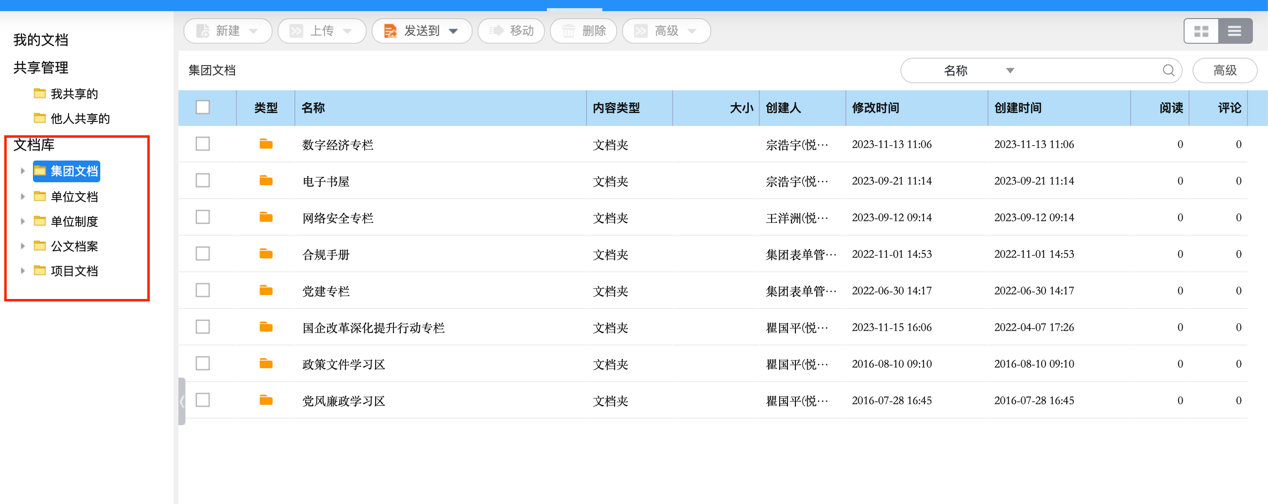
Task: Collapse the left sidebar panel handle
Action: (182, 401)
